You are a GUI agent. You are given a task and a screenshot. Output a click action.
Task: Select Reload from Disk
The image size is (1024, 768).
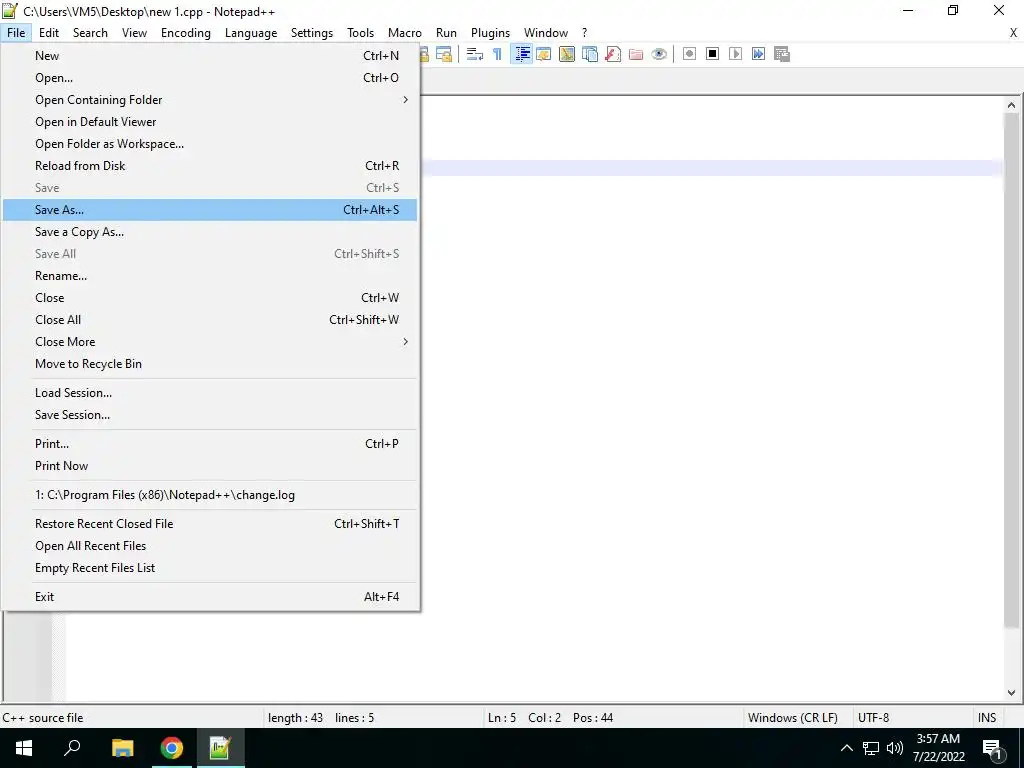[210, 166]
